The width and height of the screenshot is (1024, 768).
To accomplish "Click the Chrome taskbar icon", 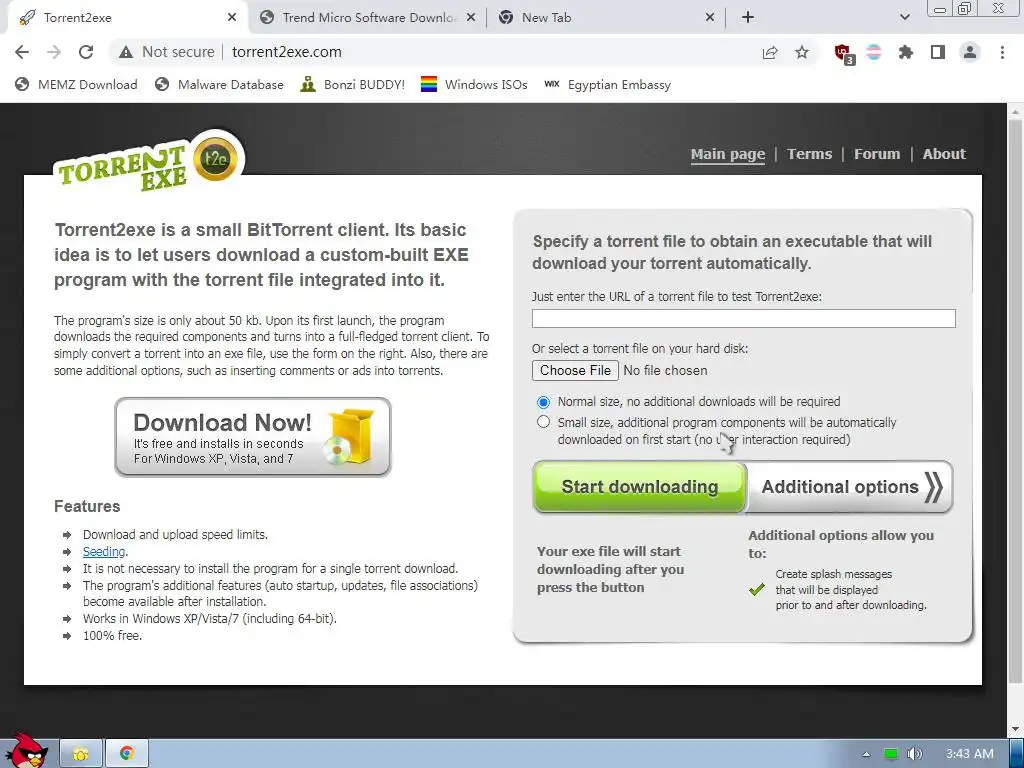I will point(127,754).
